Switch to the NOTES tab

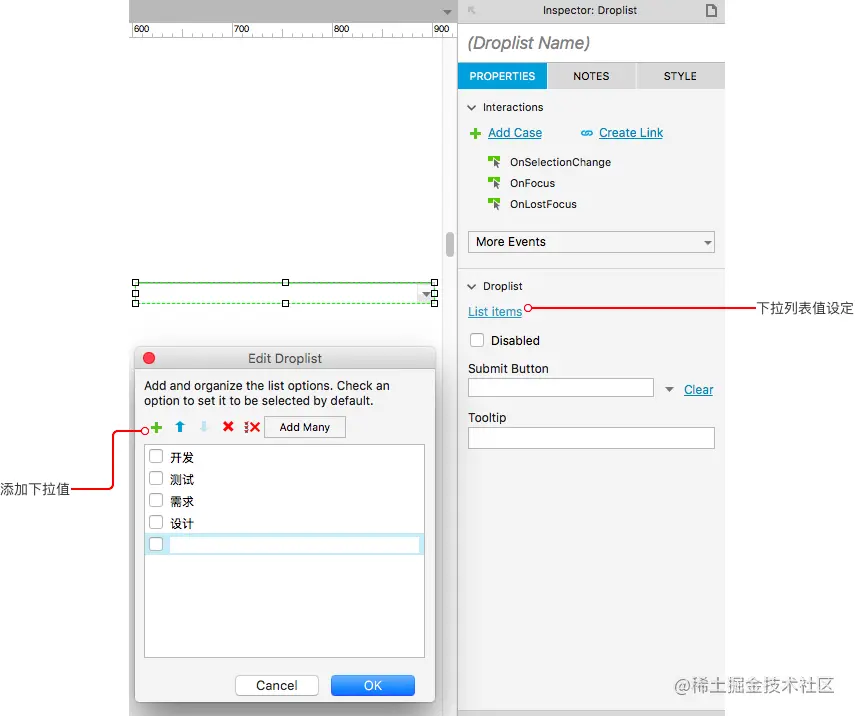tap(591, 76)
